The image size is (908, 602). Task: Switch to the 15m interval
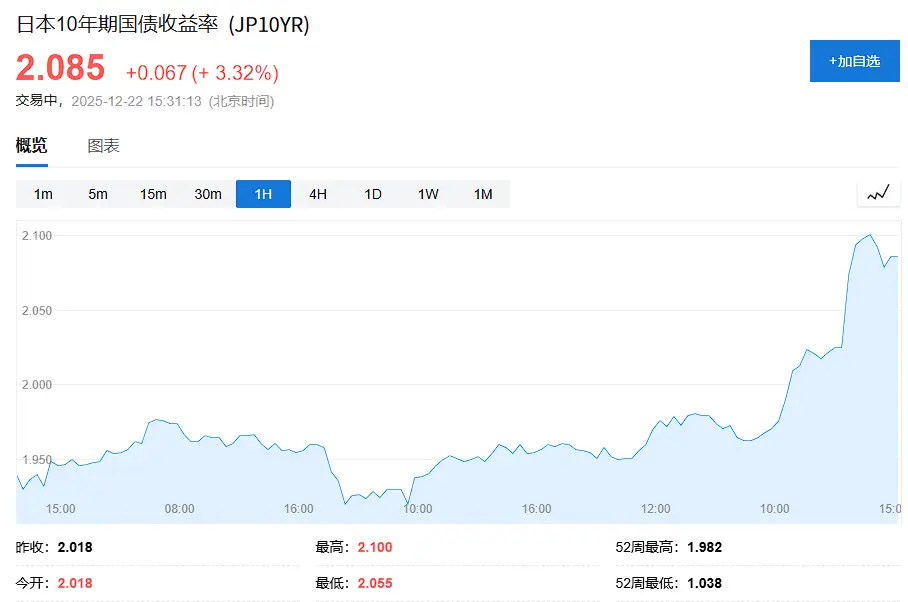(x=152, y=194)
